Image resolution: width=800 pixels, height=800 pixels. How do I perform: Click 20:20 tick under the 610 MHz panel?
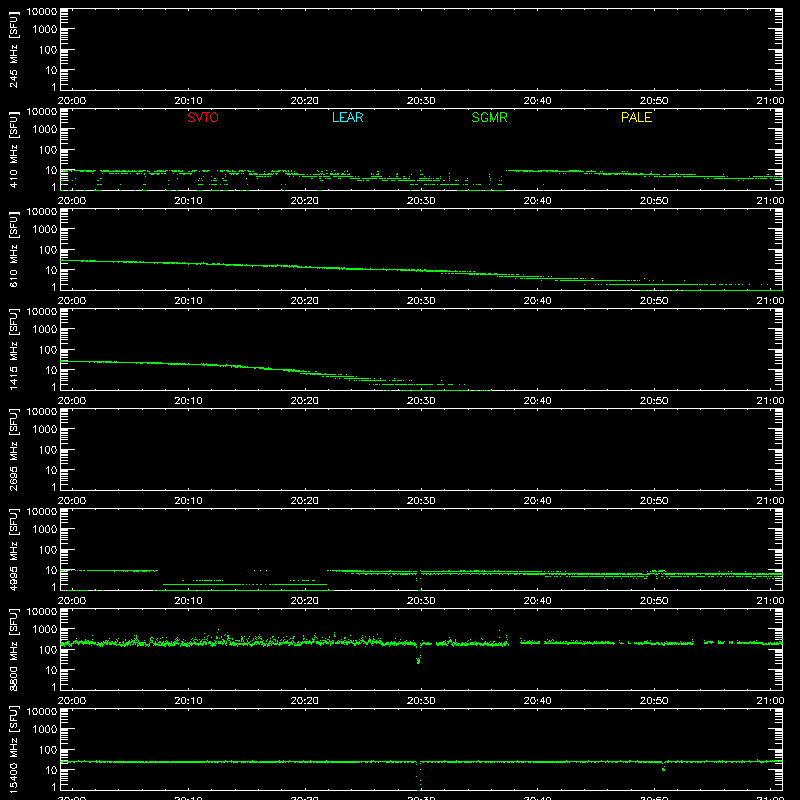(305, 301)
